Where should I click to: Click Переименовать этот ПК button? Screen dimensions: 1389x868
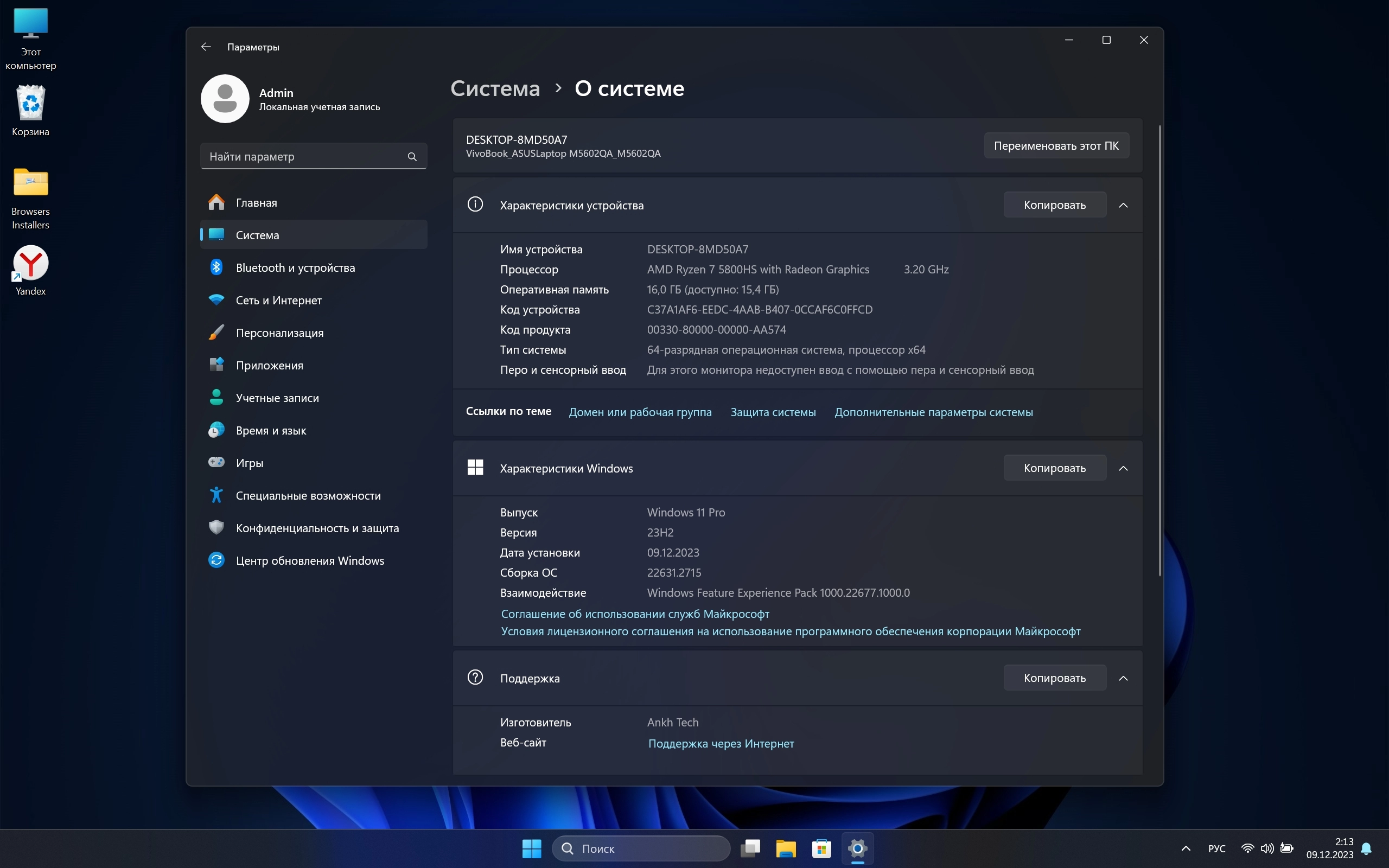pyautogui.click(x=1056, y=146)
